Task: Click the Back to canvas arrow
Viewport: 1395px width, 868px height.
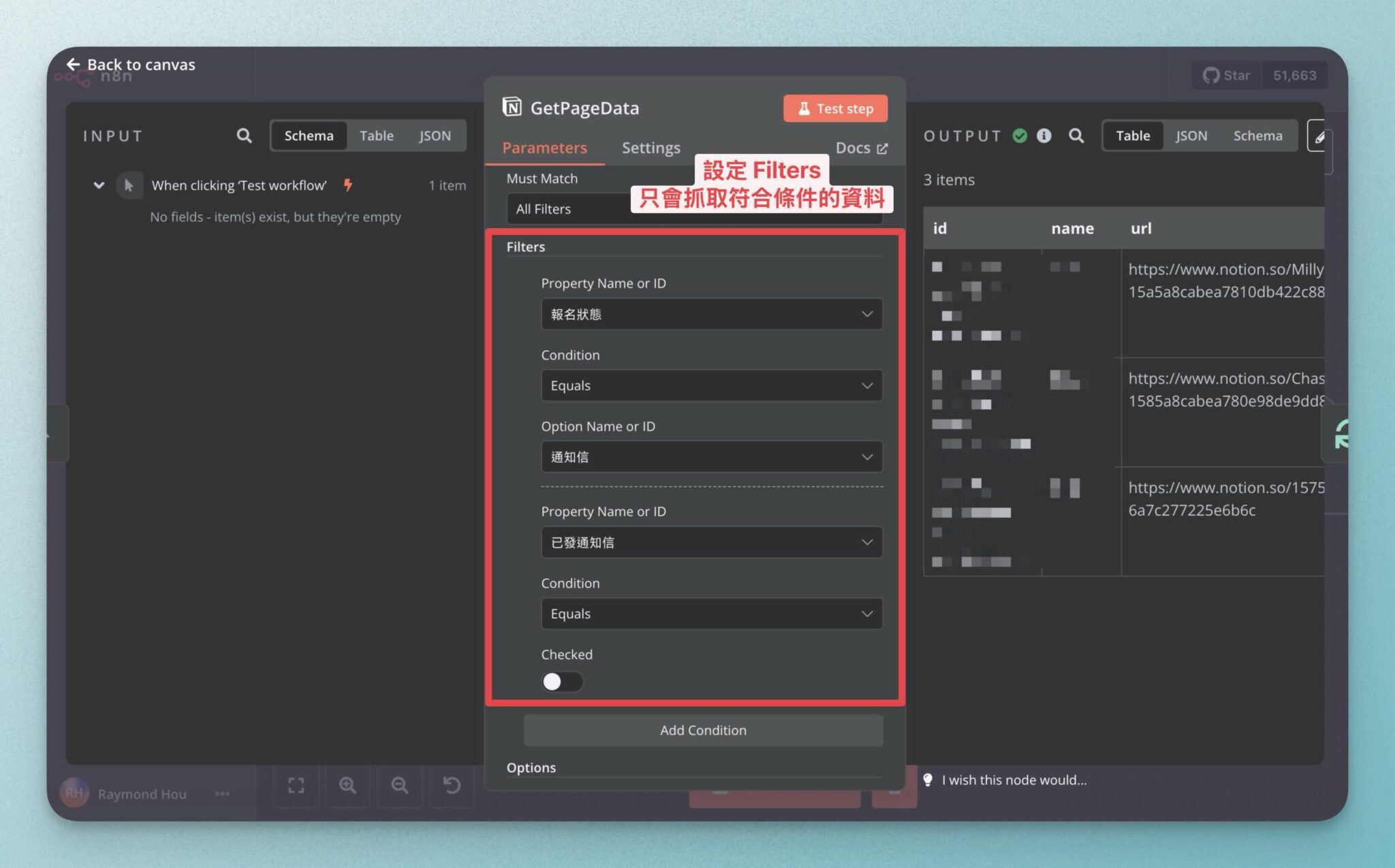Action: 73,65
